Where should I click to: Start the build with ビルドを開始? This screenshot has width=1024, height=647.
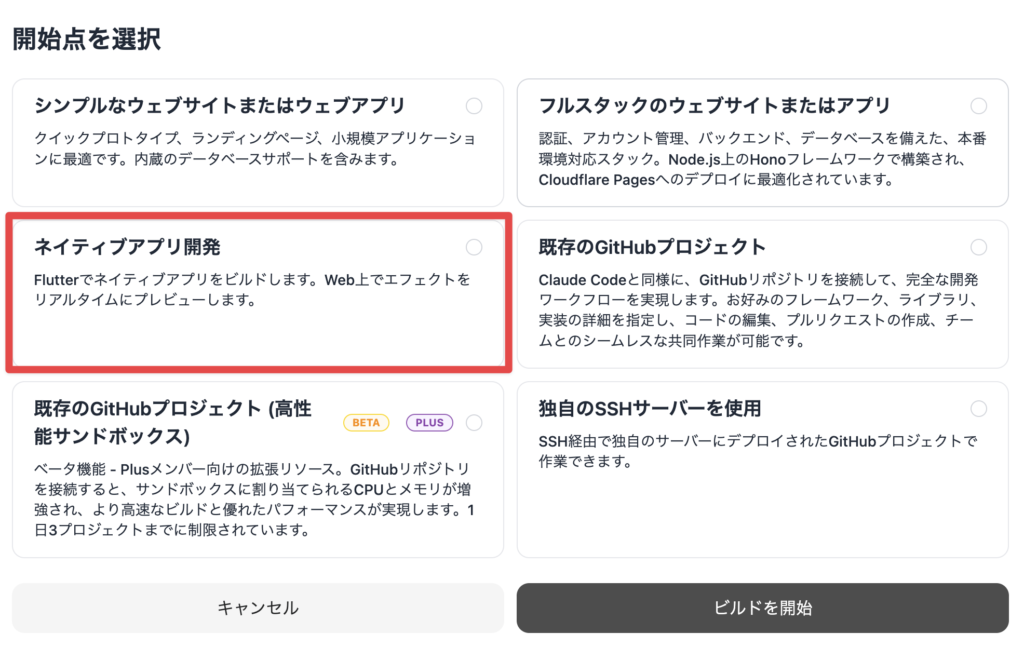tap(763, 608)
